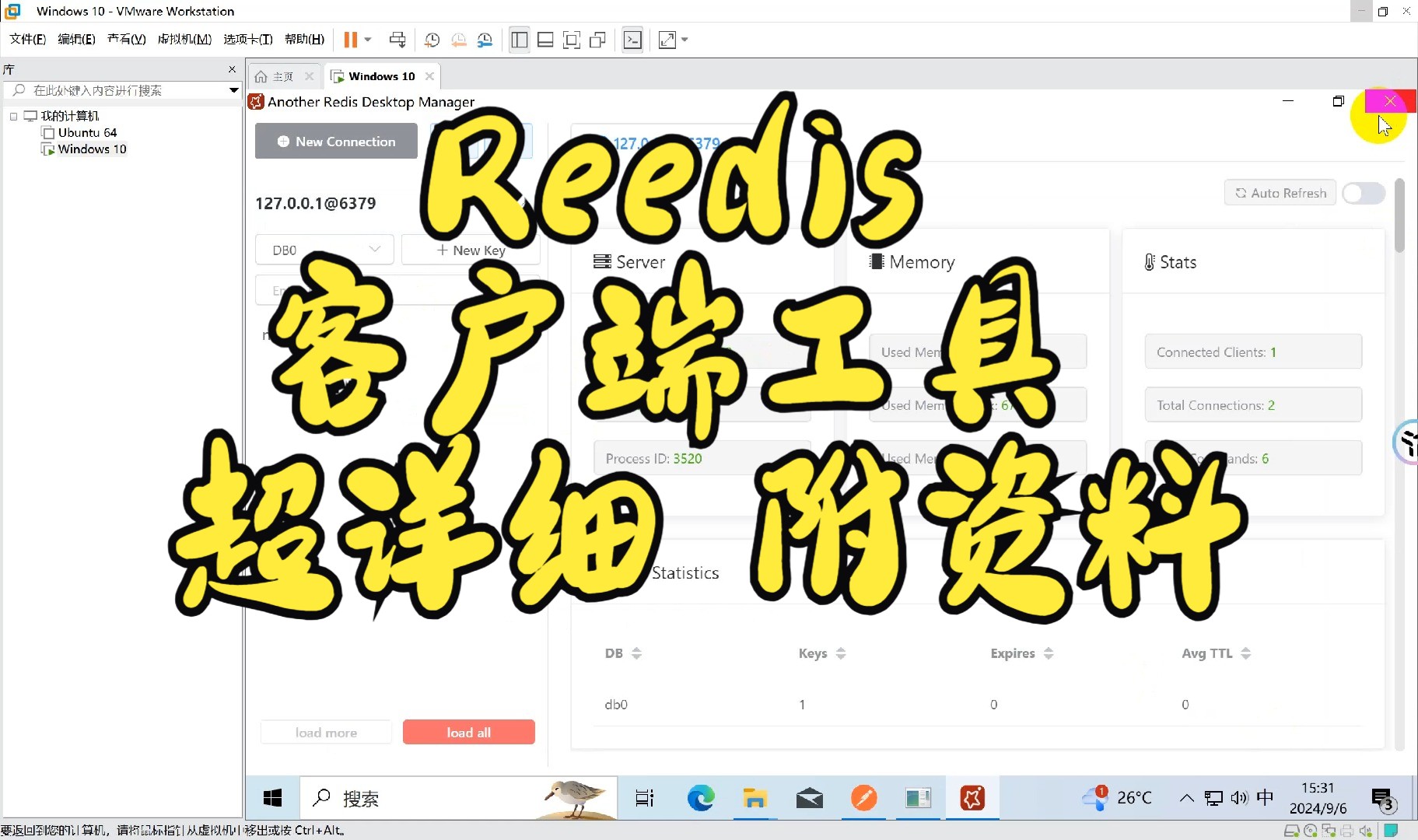Click the revert to snapshot toolbar icon
The image size is (1418, 840).
point(459,40)
